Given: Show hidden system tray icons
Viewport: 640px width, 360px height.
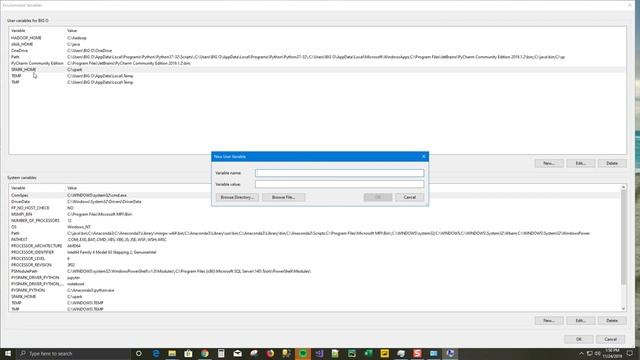Looking at the screenshot, I should (581, 353).
